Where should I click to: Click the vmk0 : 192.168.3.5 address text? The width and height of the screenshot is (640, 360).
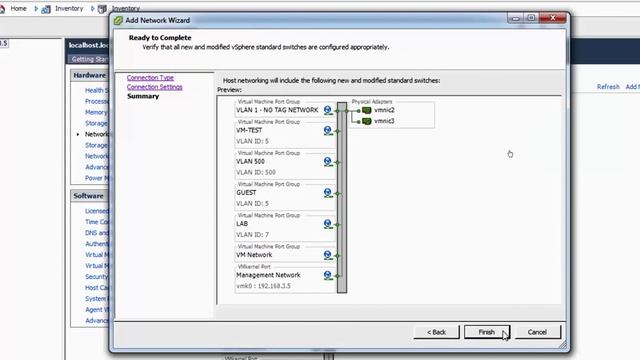pyautogui.click(x=263, y=286)
